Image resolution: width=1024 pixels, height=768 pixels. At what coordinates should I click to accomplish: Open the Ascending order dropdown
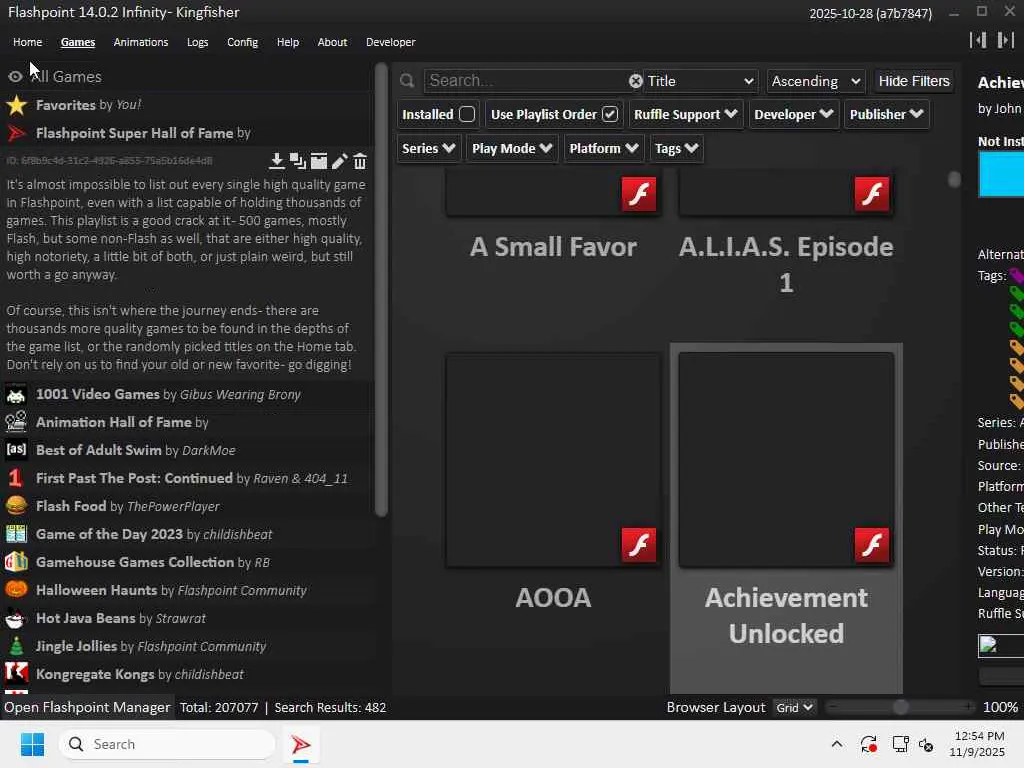tap(816, 81)
